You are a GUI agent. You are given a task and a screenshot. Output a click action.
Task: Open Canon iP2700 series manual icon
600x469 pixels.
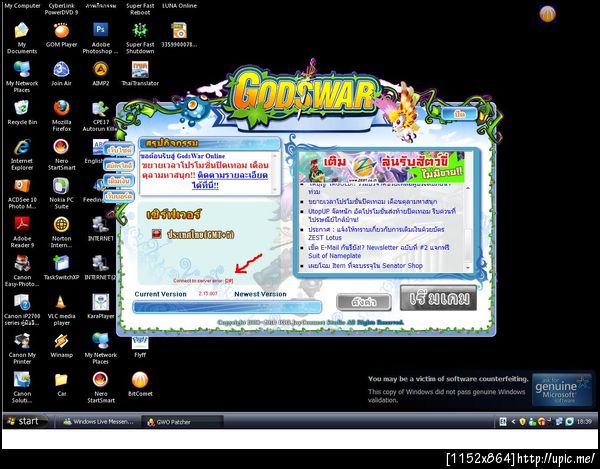click(22, 310)
